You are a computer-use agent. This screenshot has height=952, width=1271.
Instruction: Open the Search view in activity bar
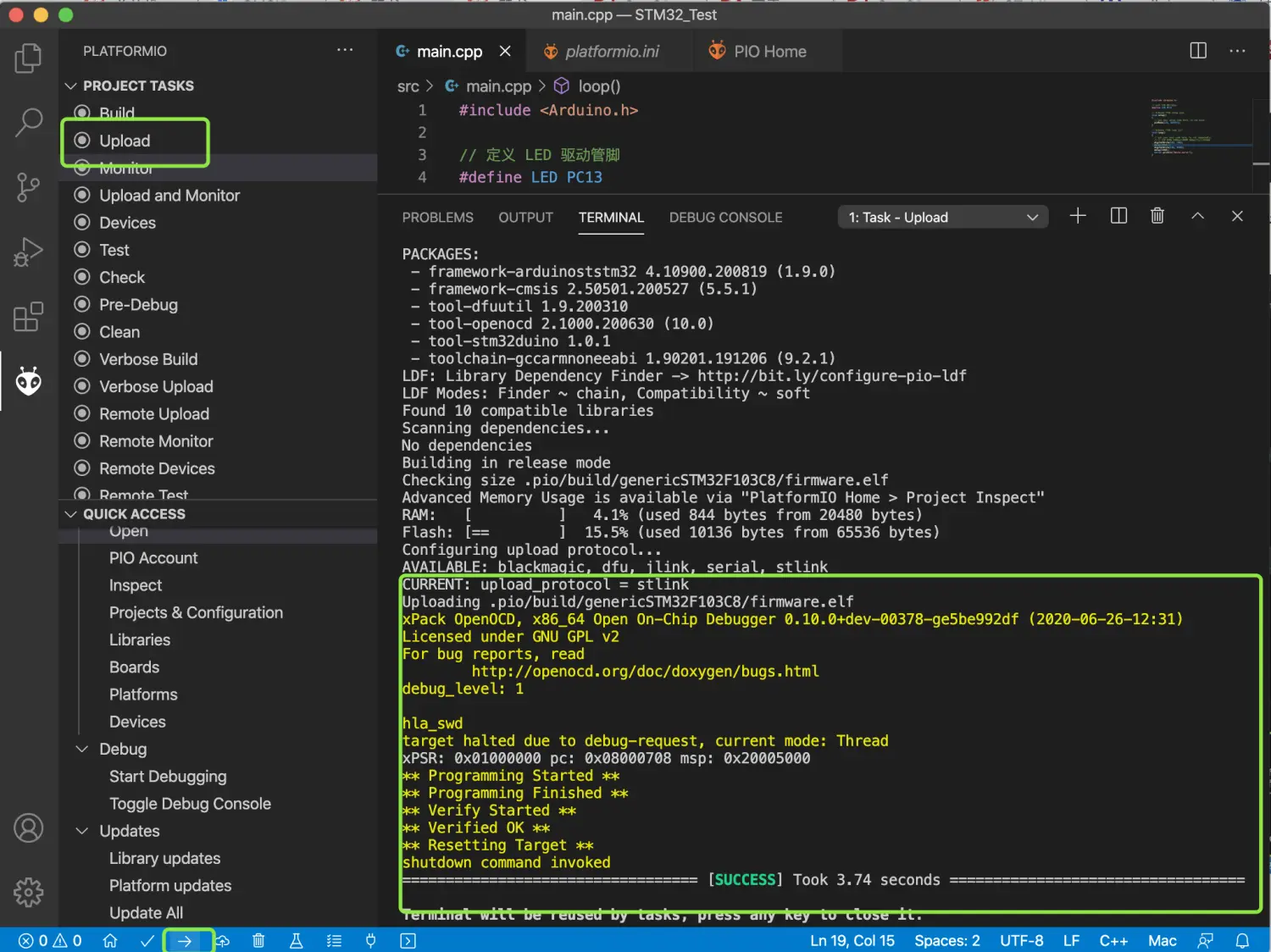[28, 122]
